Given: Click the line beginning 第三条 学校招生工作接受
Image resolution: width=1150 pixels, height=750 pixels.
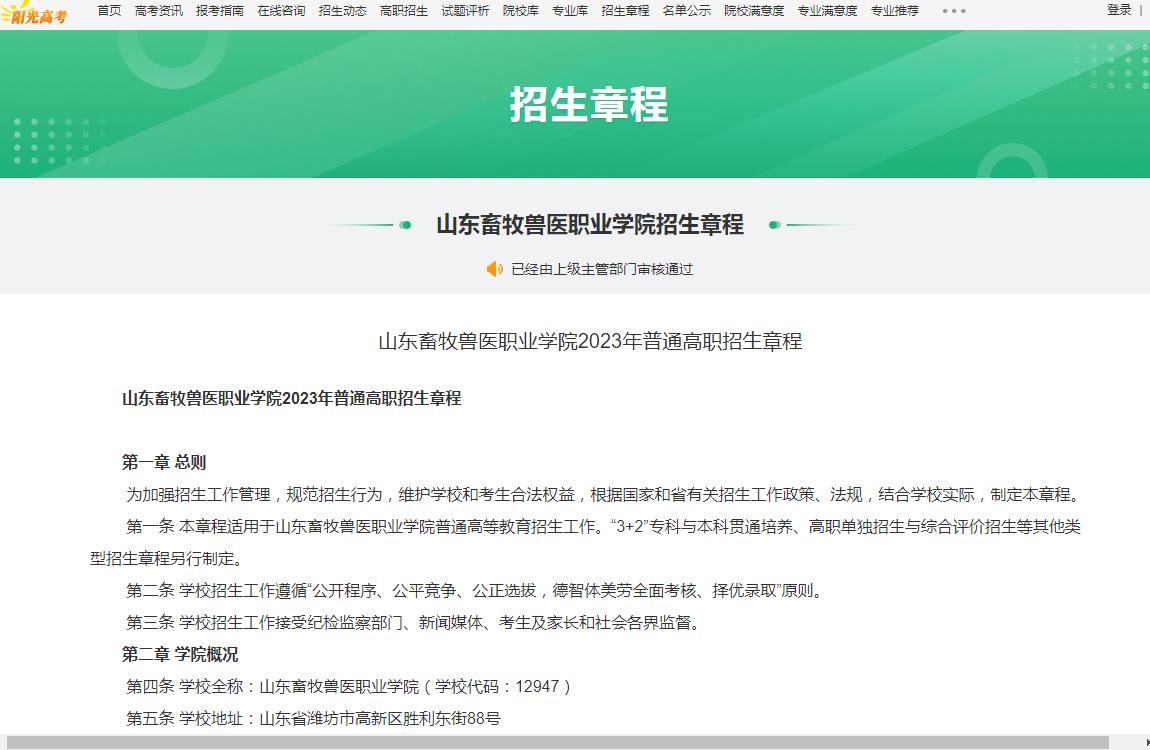Looking at the screenshot, I should [415, 622].
